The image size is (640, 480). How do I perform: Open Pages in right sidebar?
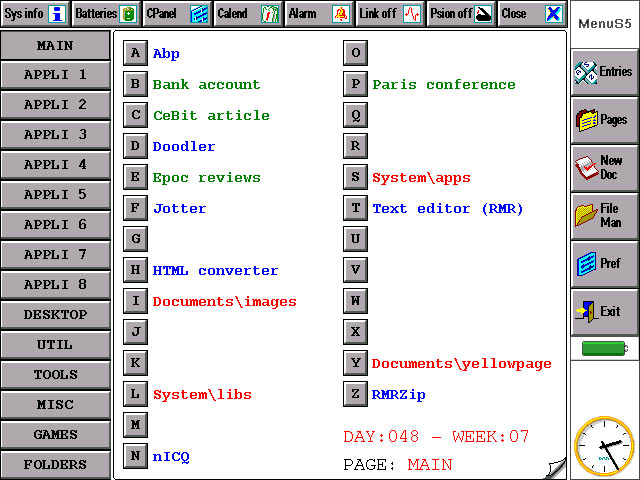(x=604, y=120)
